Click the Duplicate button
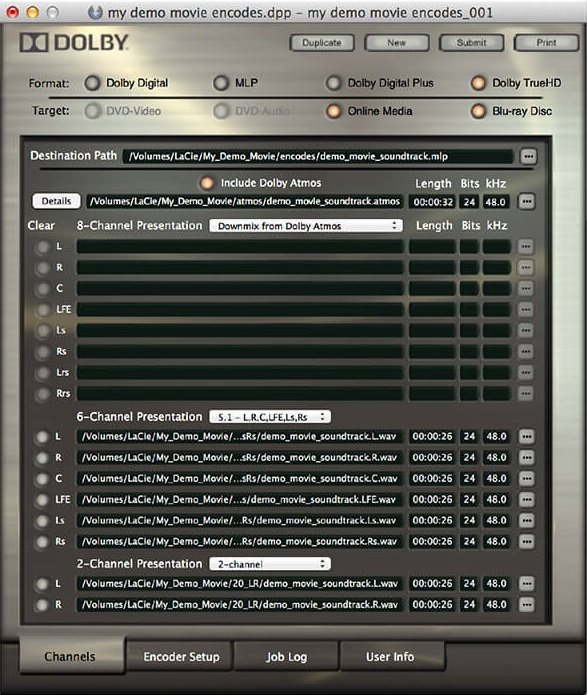Viewport: 587px width, 695px height. click(322, 43)
